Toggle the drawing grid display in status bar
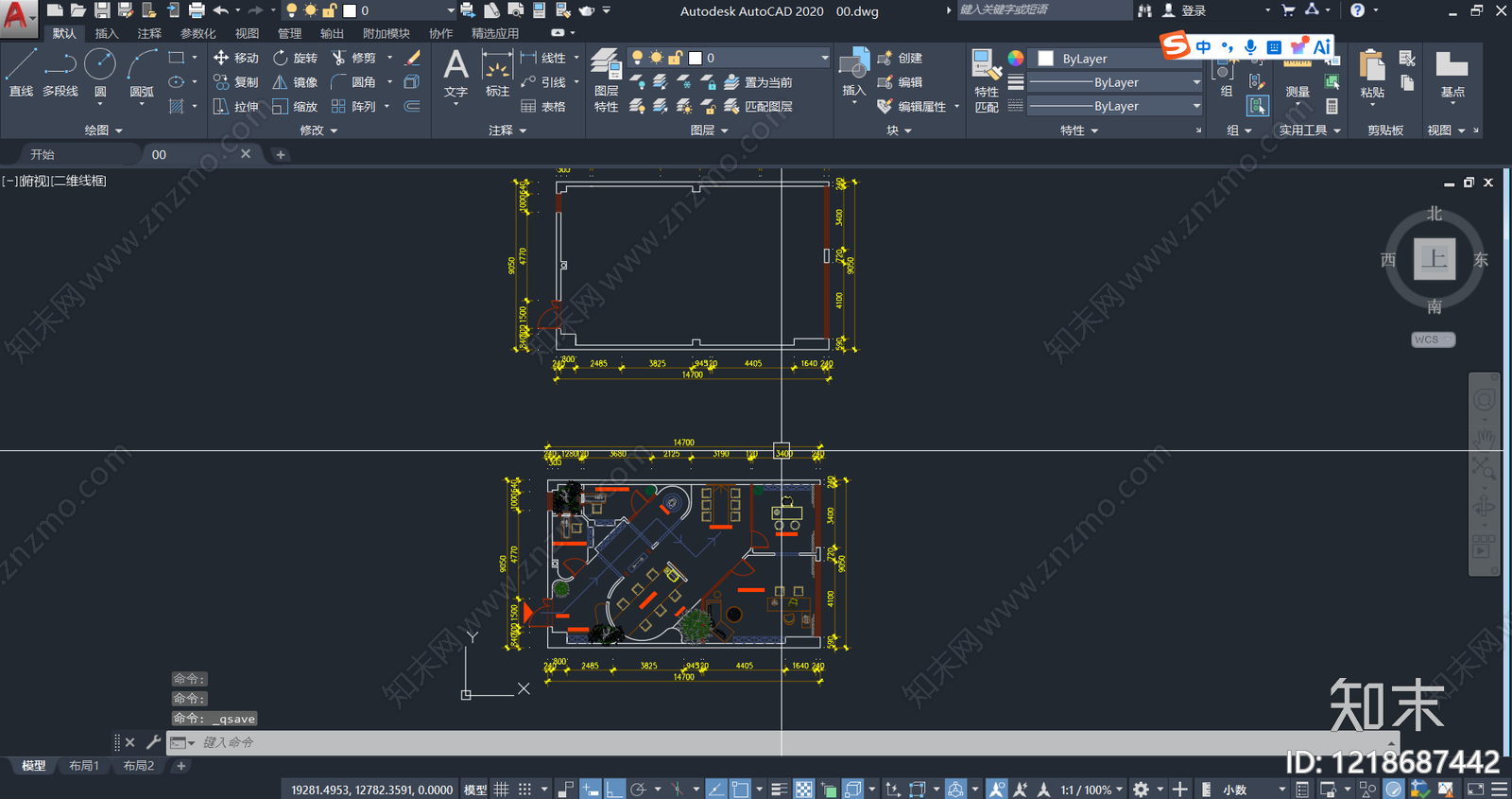This screenshot has width=1512, height=799. tap(501, 789)
